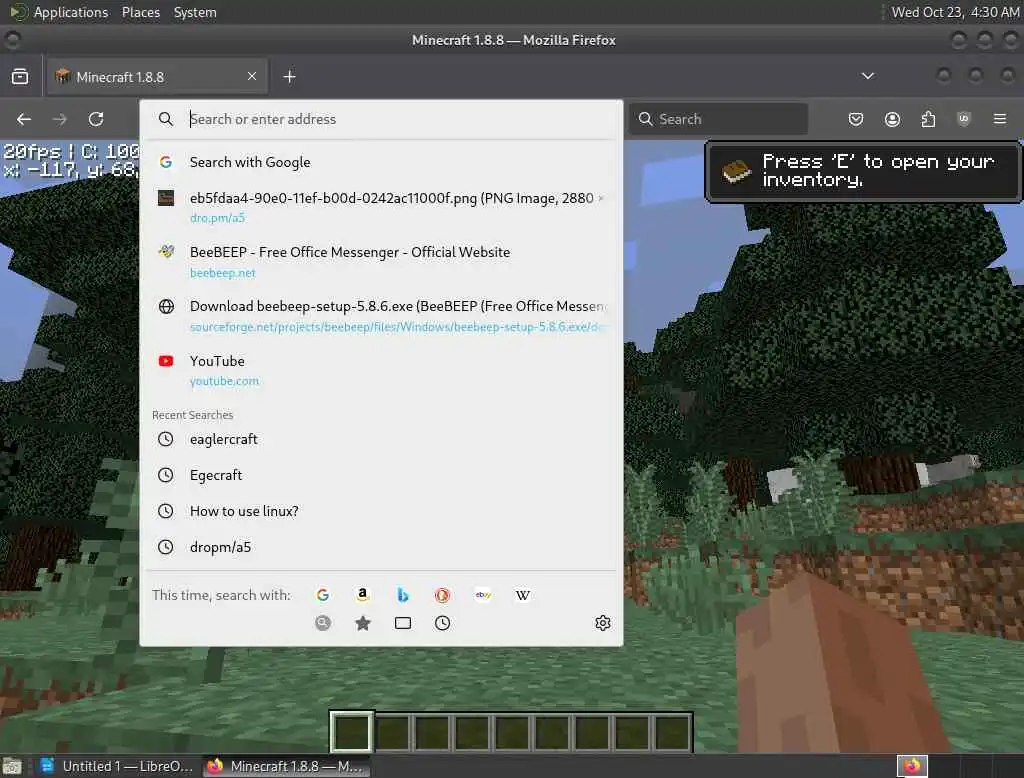Click the Firefox workspace thumbnail in taskbar
The width and height of the screenshot is (1024, 778).
coord(912,766)
